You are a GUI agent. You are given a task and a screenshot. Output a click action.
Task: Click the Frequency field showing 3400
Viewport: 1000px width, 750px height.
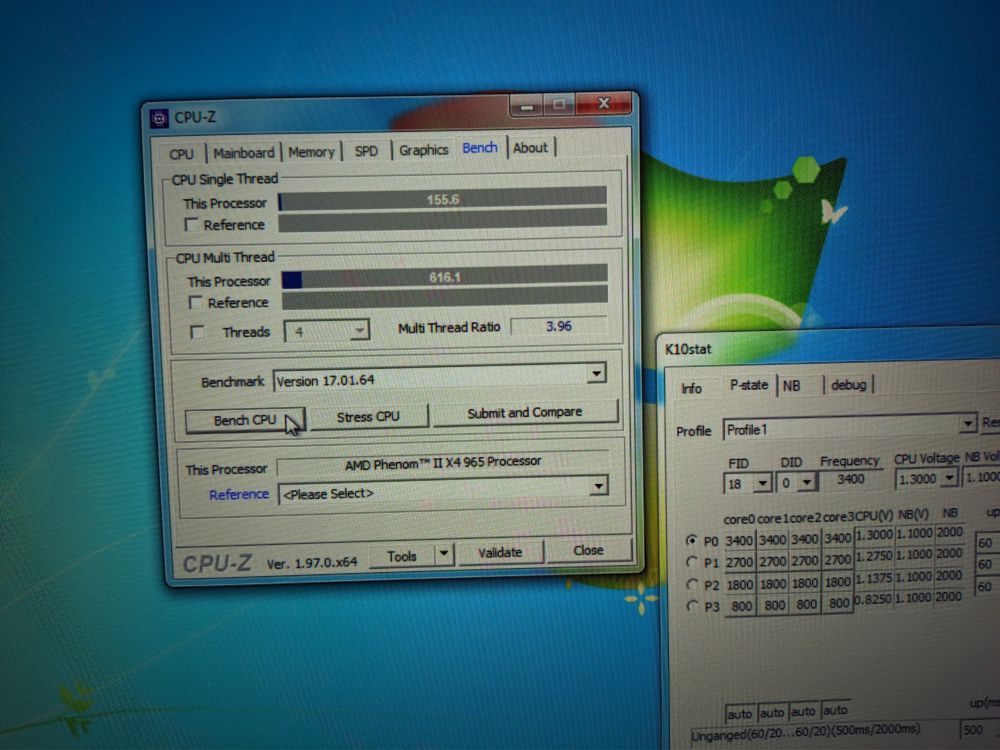(x=851, y=480)
